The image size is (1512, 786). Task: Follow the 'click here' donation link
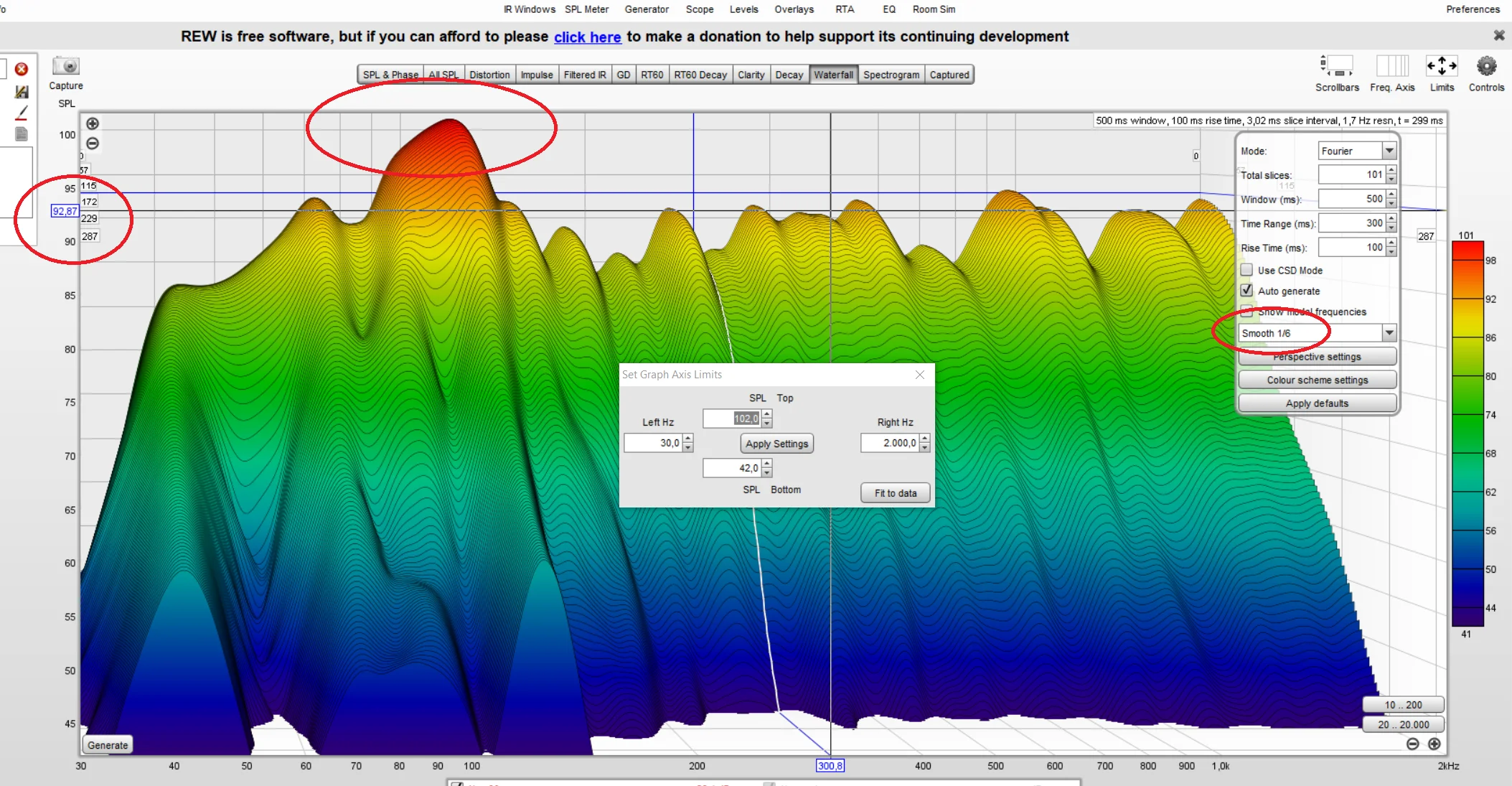[x=587, y=37]
